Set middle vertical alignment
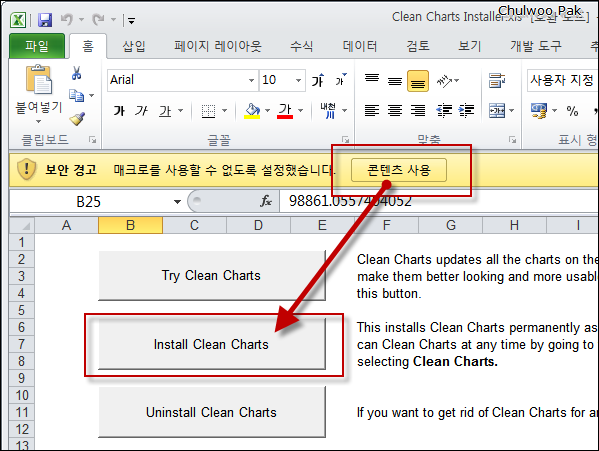 (x=395, y=81)
